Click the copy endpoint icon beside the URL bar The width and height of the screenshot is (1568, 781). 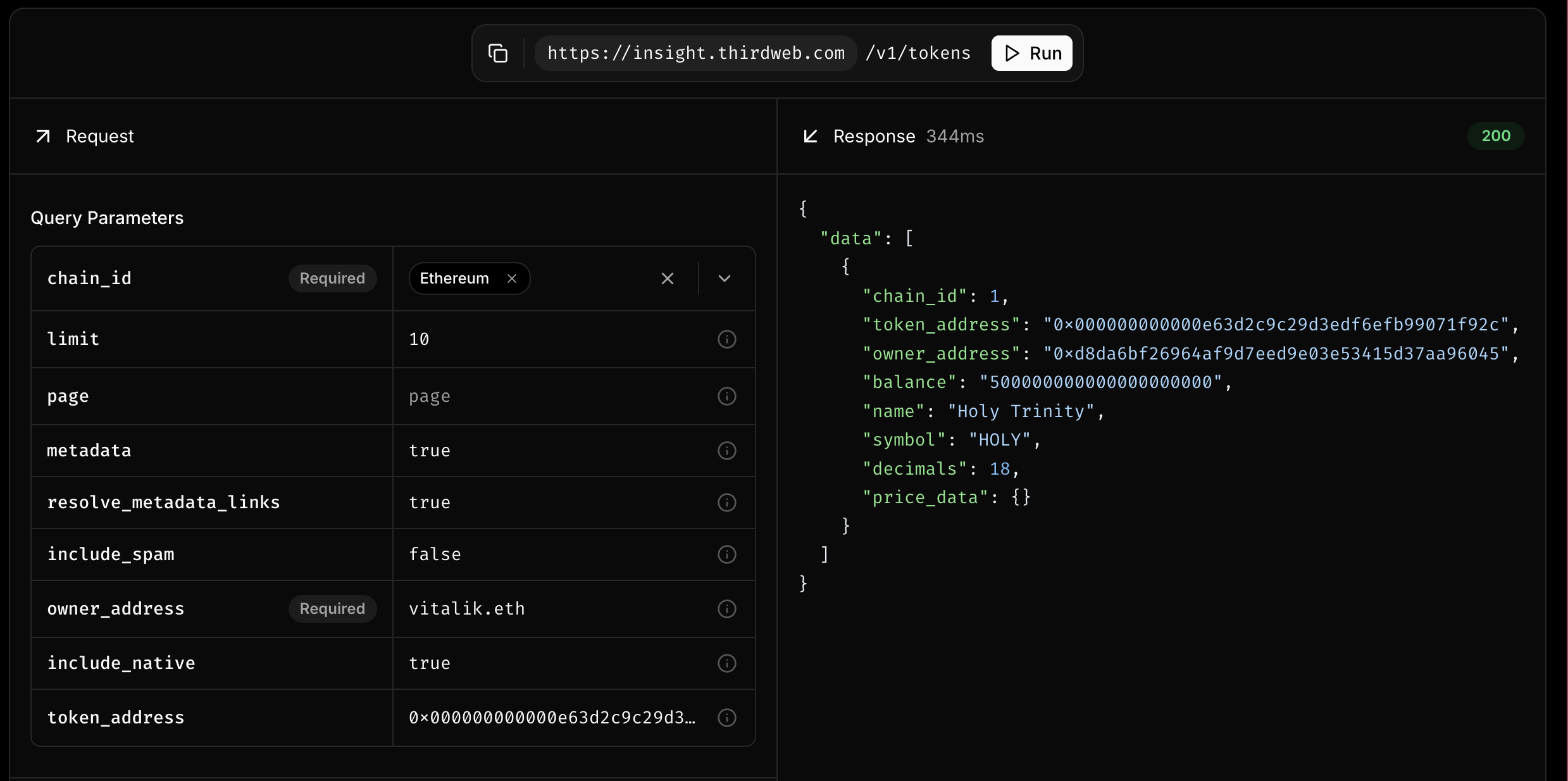[x=498, y=53]
